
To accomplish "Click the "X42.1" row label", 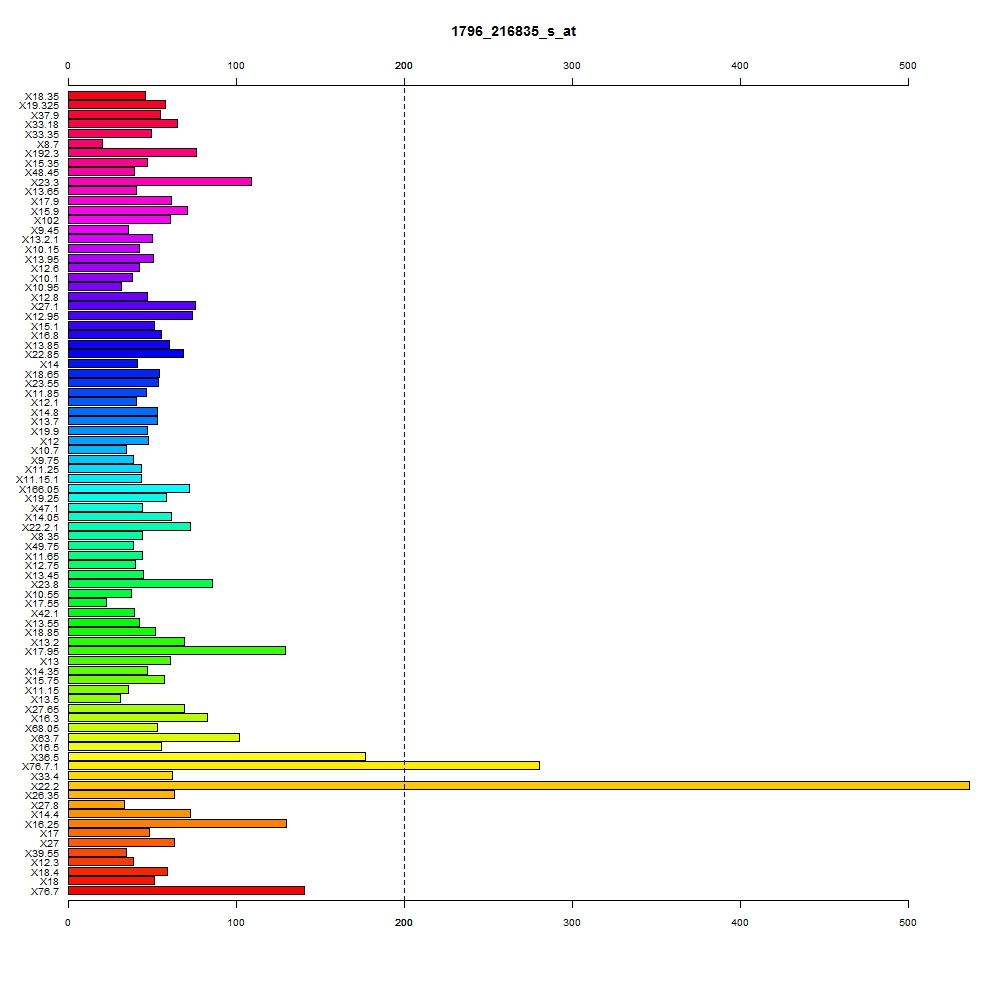I will pos(45,614).
